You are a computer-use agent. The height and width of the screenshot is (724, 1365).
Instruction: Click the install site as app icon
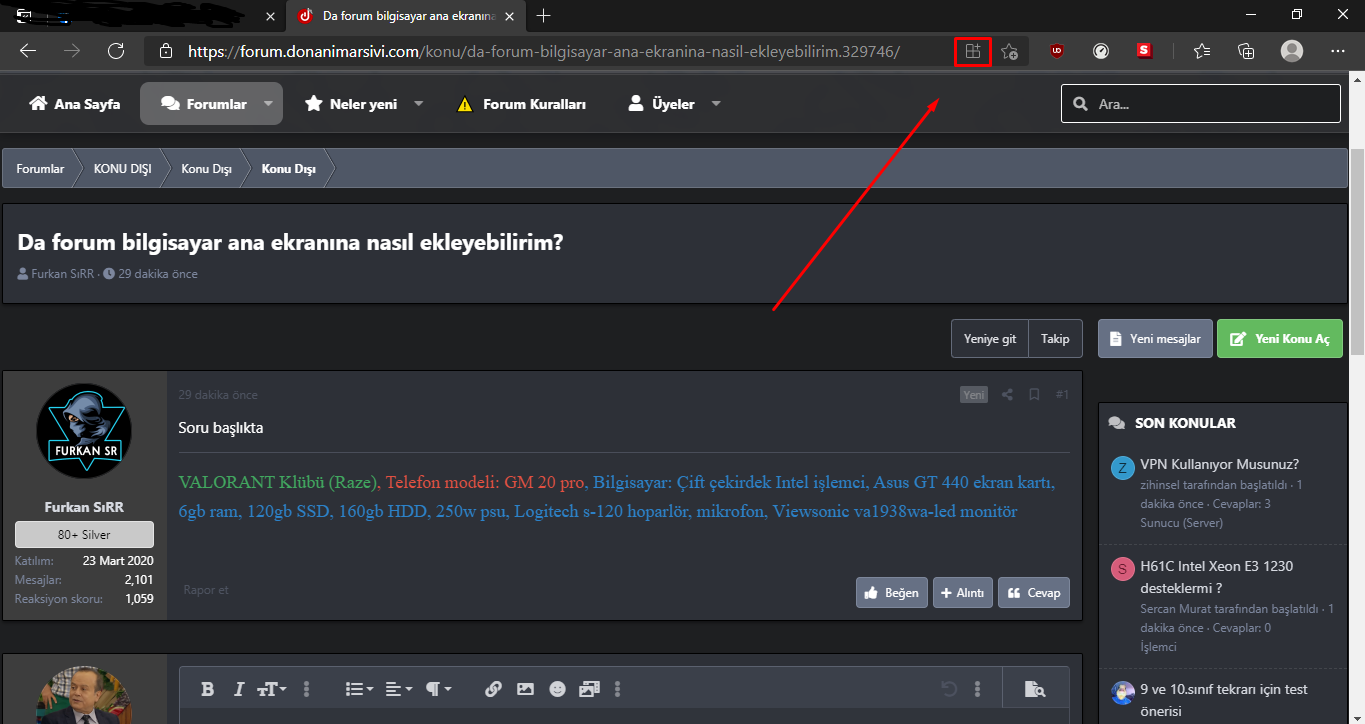tap(972, 51)
